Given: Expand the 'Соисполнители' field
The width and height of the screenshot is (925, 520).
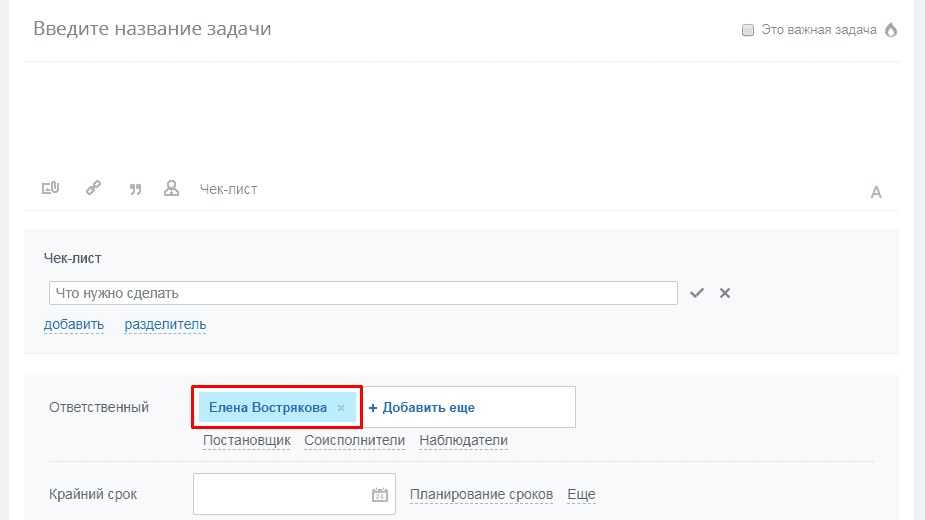Looking at the screenshot, I should coord(354,440).
